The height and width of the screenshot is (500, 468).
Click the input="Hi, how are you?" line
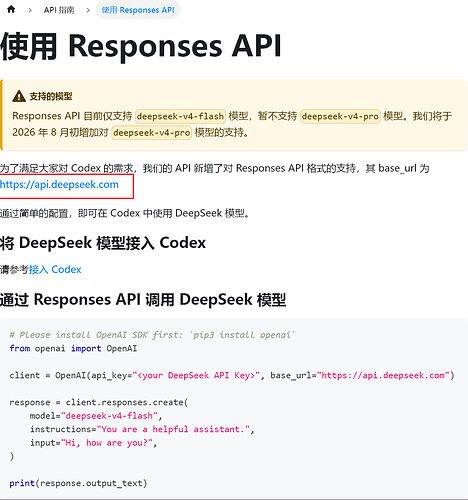pos(93,443)
